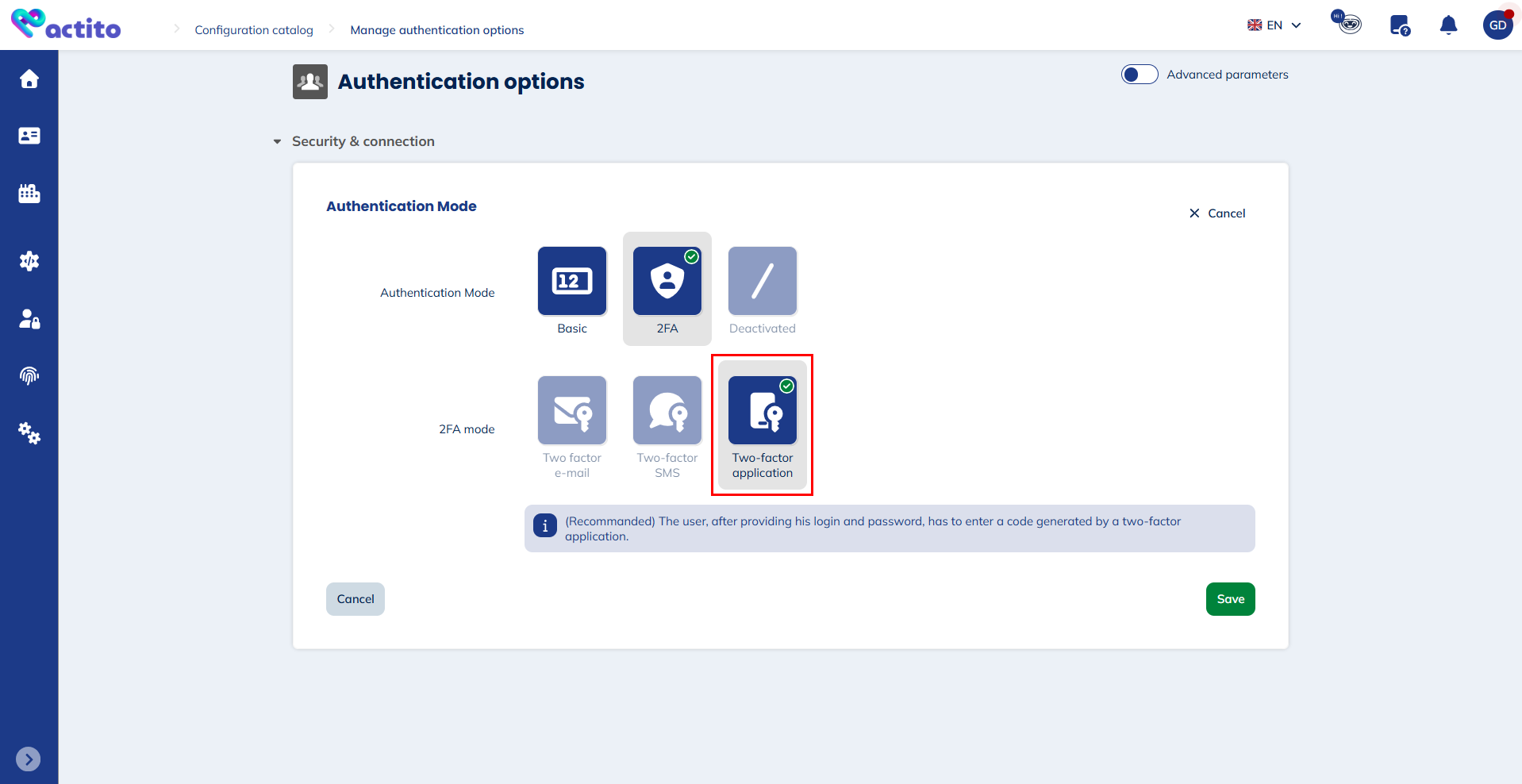Choose the Deactivated authentication mode

(x=761, y=282)
